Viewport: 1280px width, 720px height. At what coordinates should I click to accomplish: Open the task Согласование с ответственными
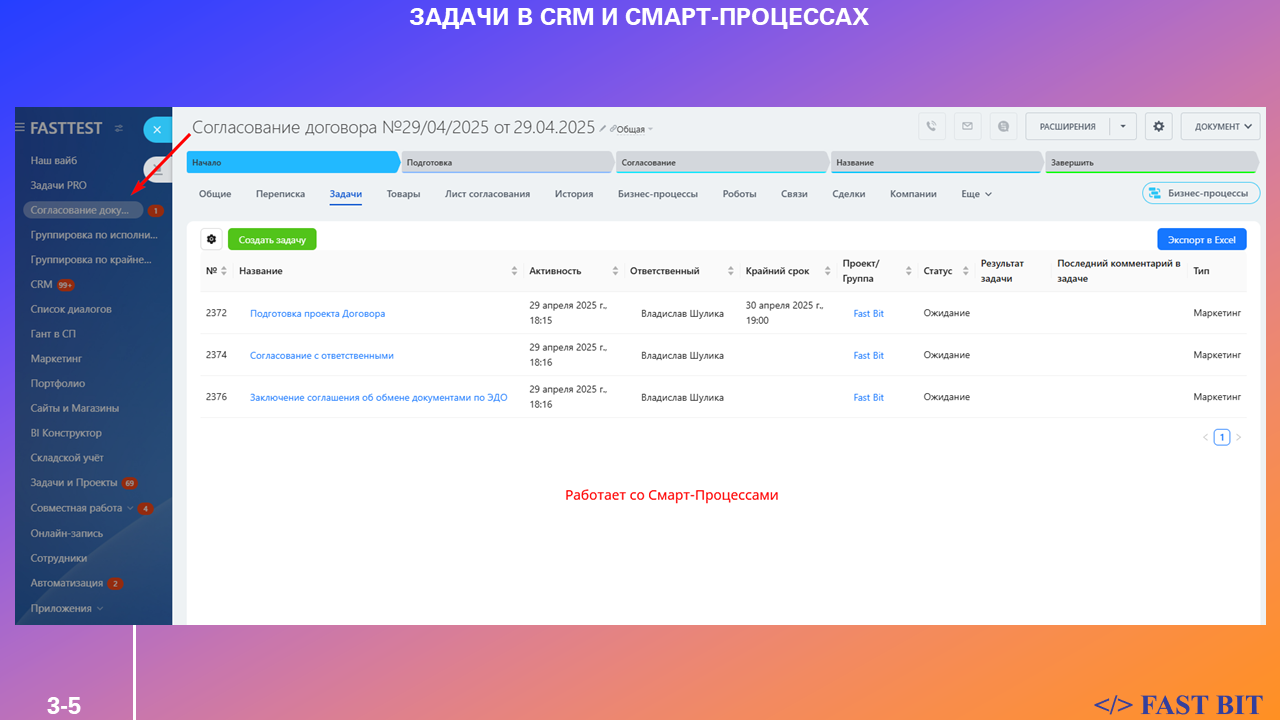(322, 355)
